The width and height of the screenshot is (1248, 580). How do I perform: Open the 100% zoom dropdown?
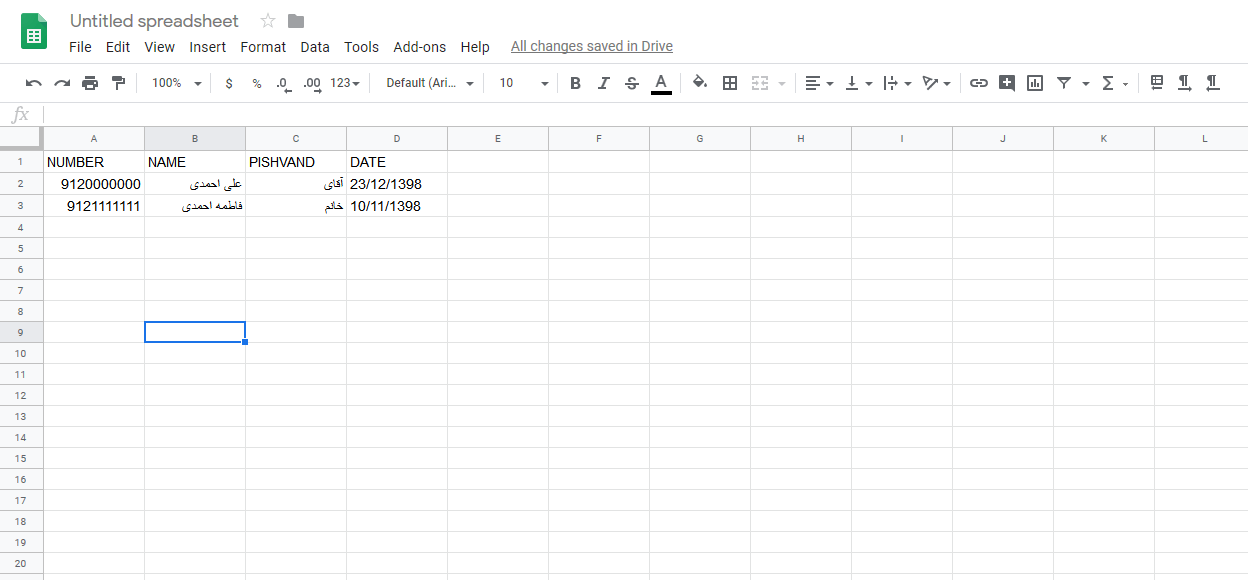click(x=176, y=83)
